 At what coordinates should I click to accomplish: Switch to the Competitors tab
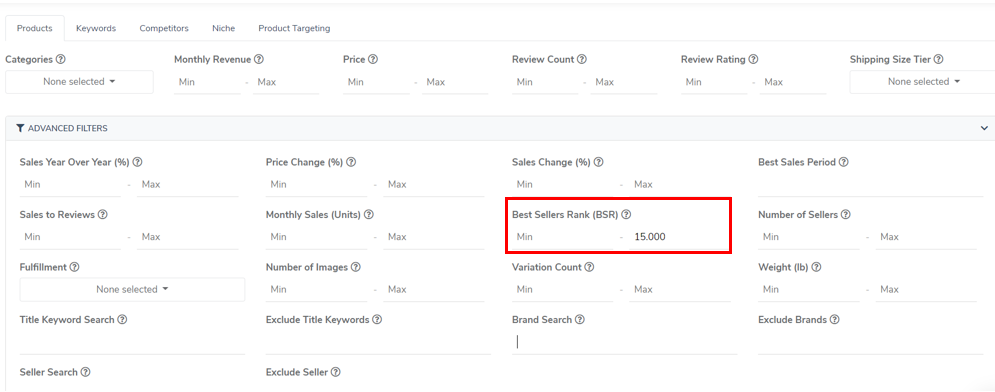click(164, 29)
